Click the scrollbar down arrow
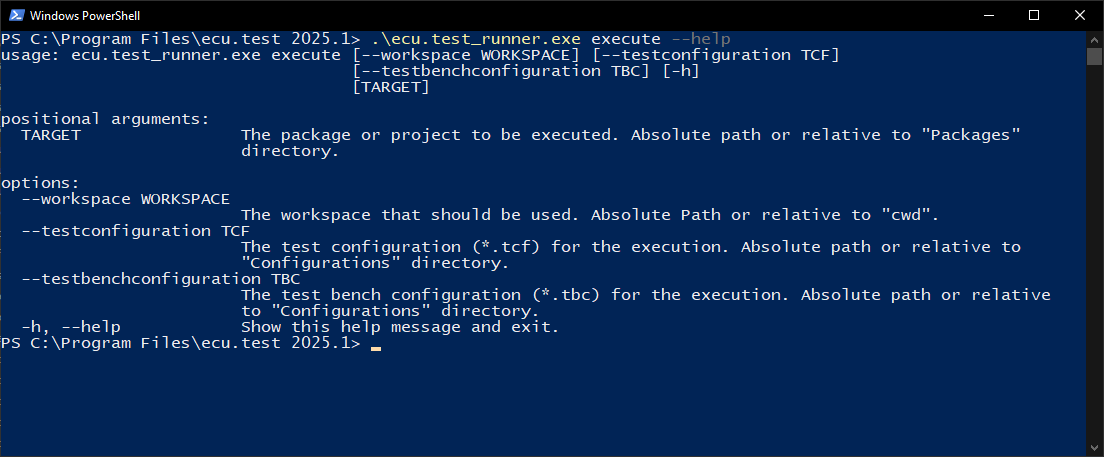 coord(1093,448)
